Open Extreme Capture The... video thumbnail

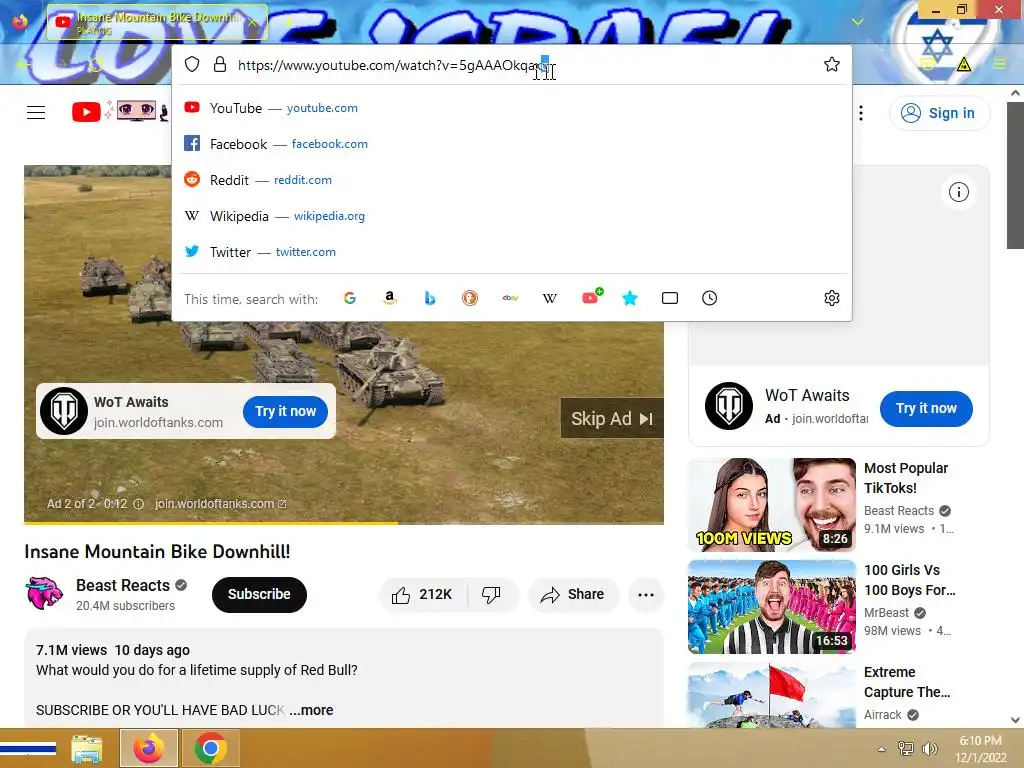(x=771, y=695)
